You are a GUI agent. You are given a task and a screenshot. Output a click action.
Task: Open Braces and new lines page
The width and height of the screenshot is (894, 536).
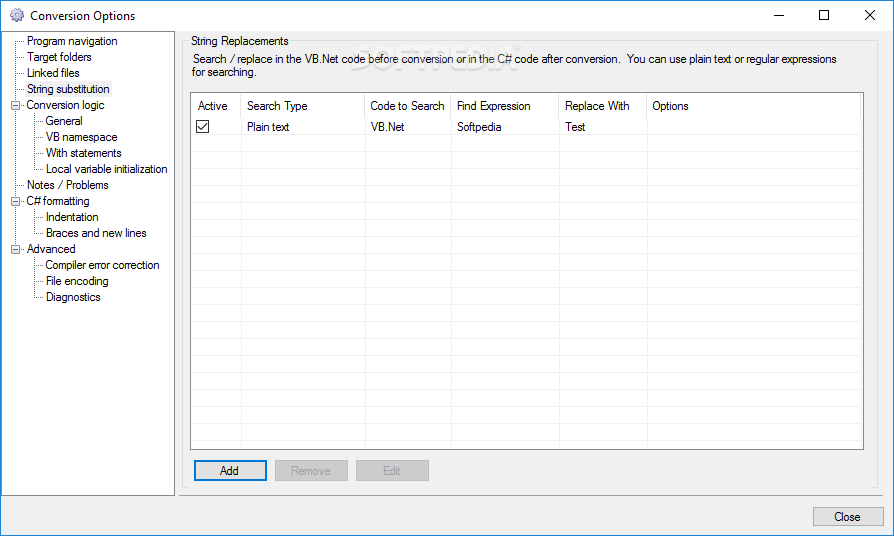[x=96, y=233]
